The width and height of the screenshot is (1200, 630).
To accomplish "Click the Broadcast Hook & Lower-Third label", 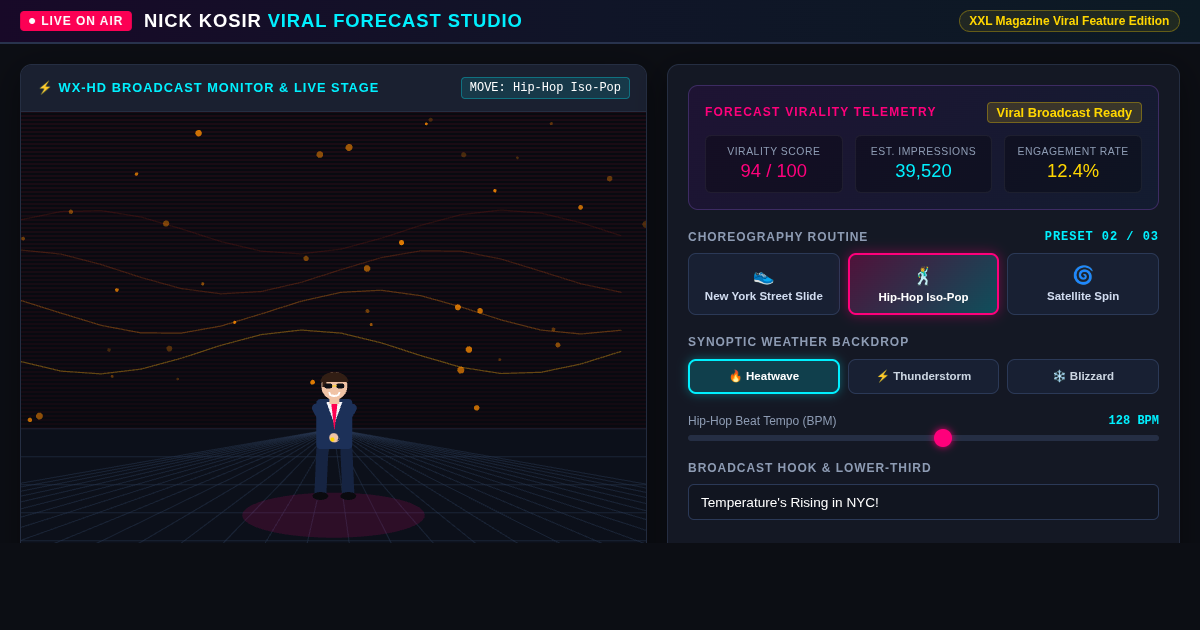I will [x=810, y=468].
